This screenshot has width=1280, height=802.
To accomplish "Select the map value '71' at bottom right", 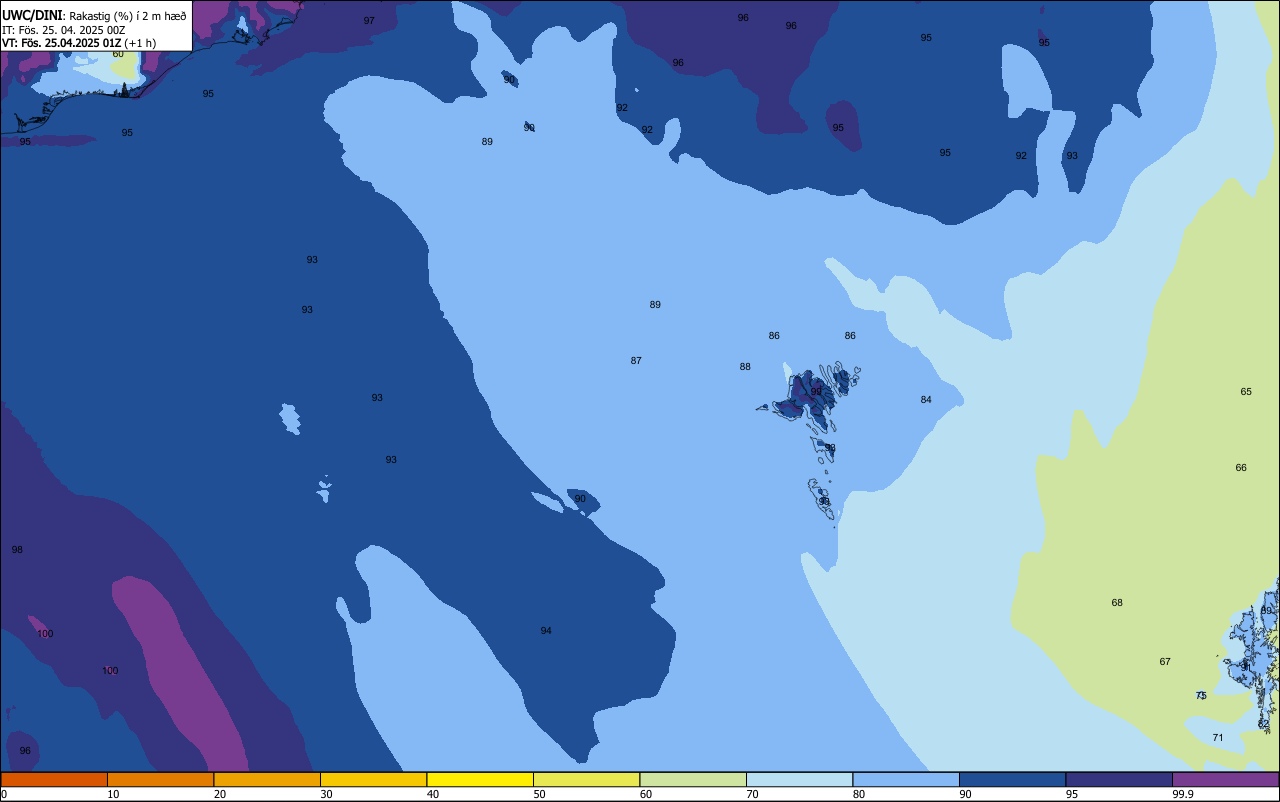I will pyautogui.click(x=1218, y=738).
